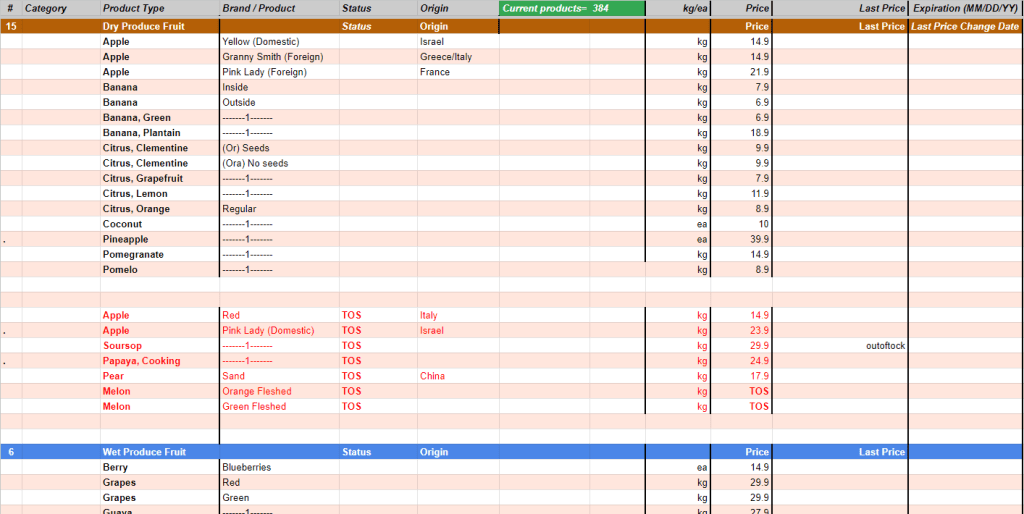Select the red Soursop cell
Screen dimensions: 1024x514
[122, 346]
